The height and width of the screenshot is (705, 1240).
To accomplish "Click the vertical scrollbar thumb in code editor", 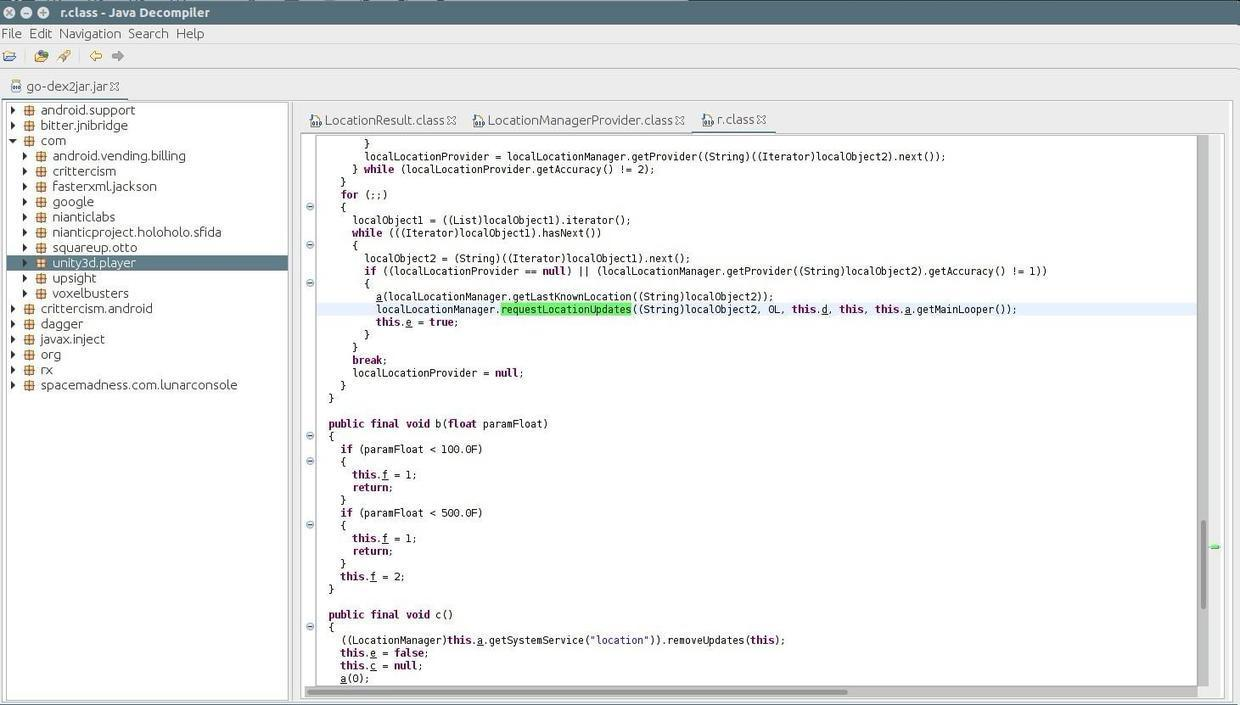I will tap(1203, 564).
